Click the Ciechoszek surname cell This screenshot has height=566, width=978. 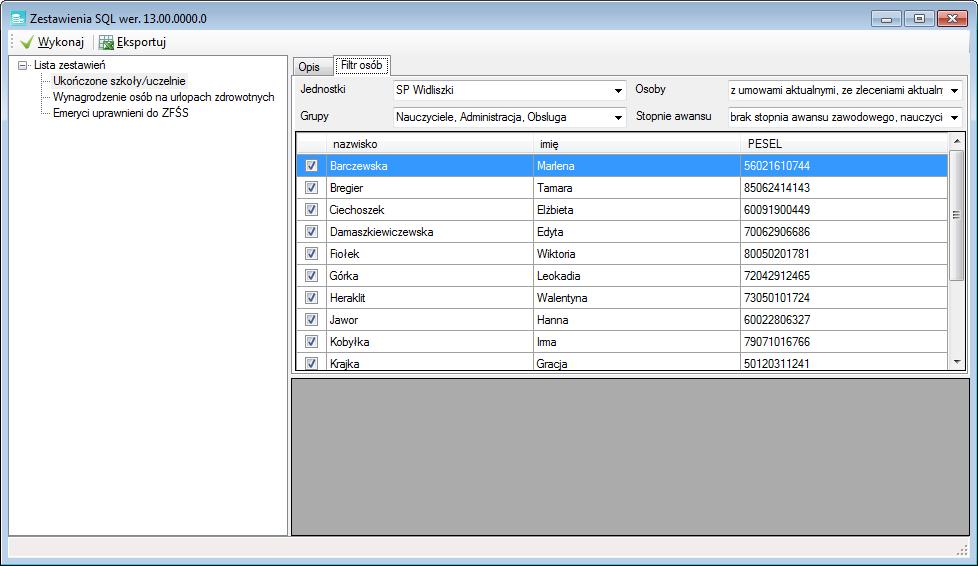[430, 210]
